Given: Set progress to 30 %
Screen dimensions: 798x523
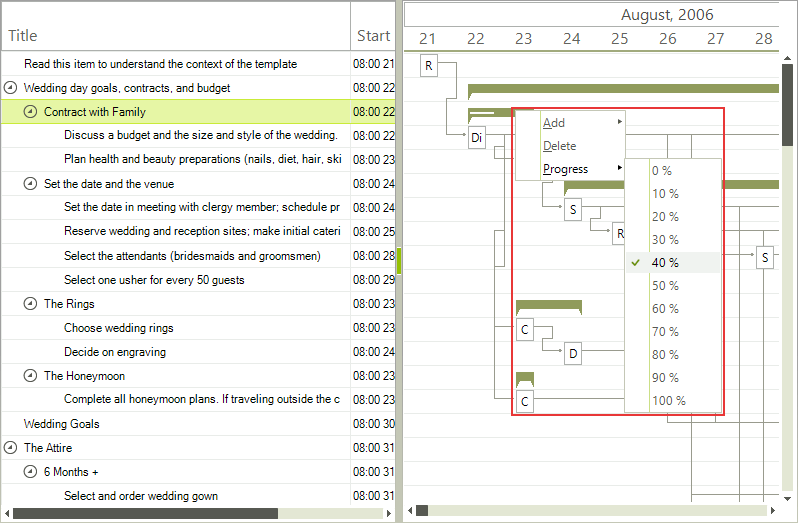Looking at the screenshot, I should [x=672, y=239].
